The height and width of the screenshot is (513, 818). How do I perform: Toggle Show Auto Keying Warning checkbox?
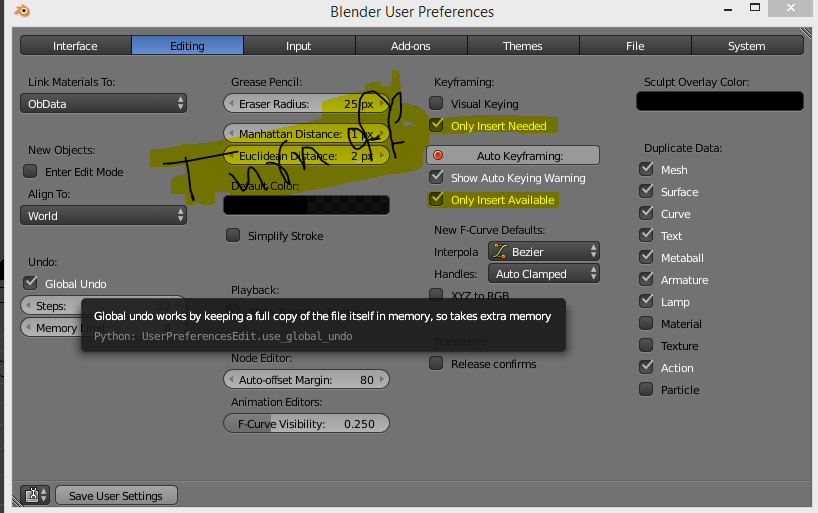436,177
